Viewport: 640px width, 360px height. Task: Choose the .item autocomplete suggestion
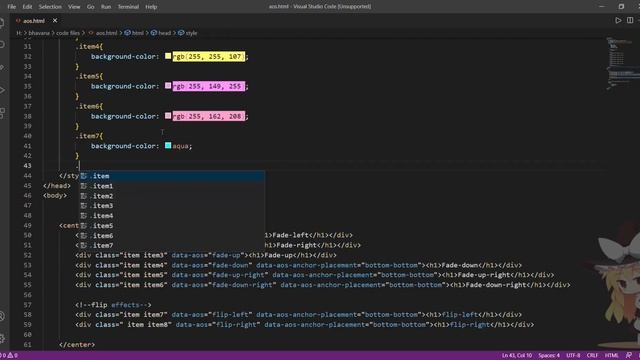[171, 176]
